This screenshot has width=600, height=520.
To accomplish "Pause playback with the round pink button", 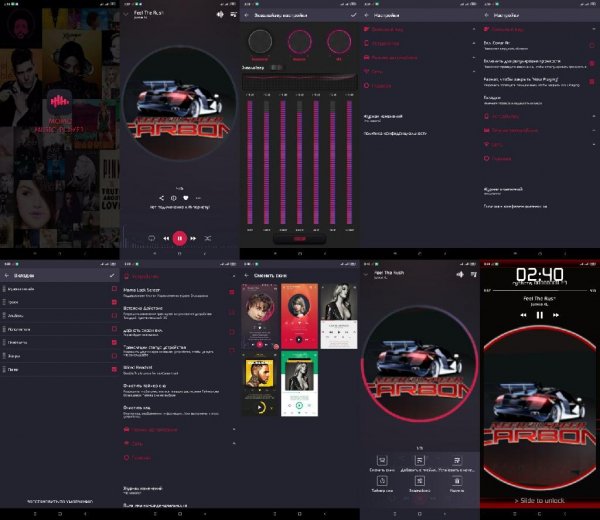I will point(179,238).
